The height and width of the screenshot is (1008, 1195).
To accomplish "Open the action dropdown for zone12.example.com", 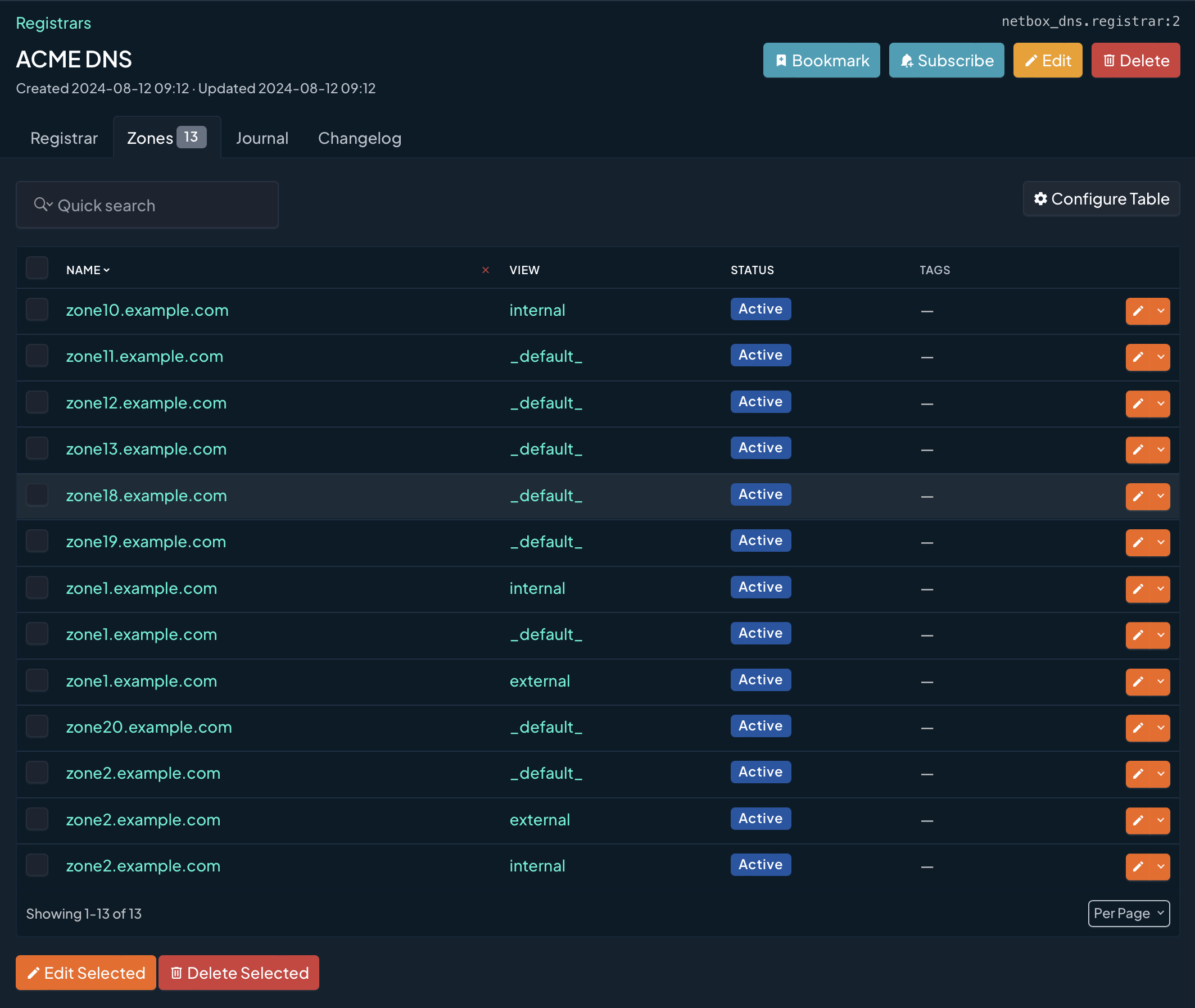I will (1161, 403).
